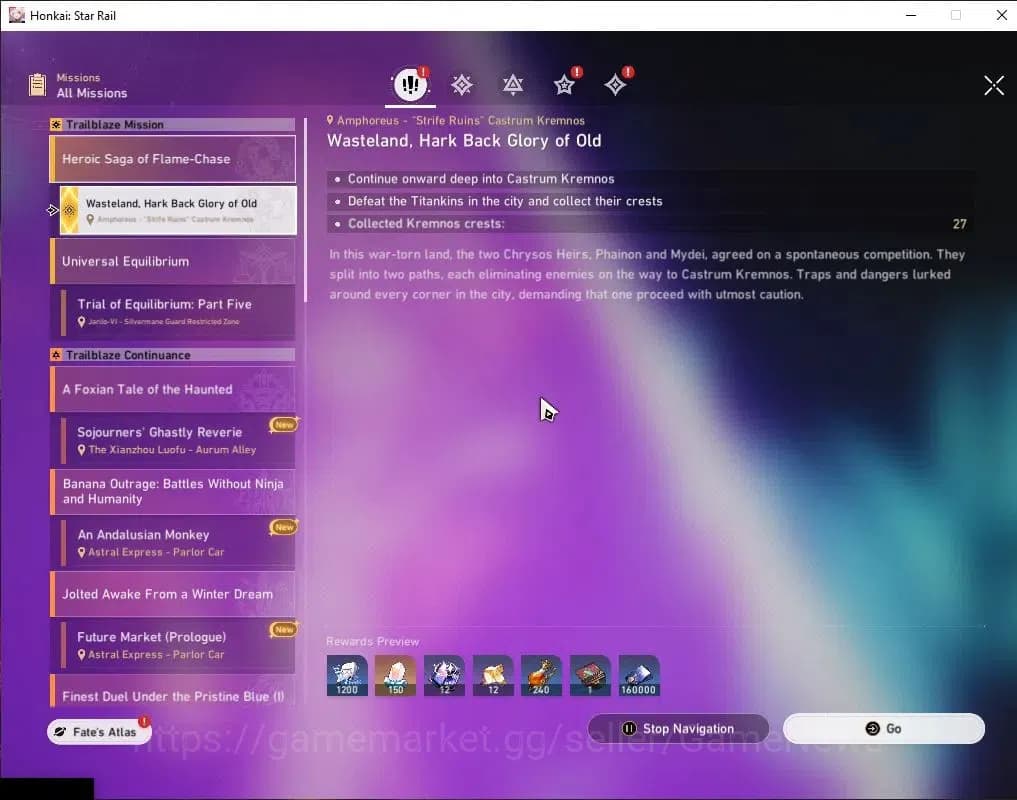Click the tracking marker left of Wasteland mission

pos(53,210)
